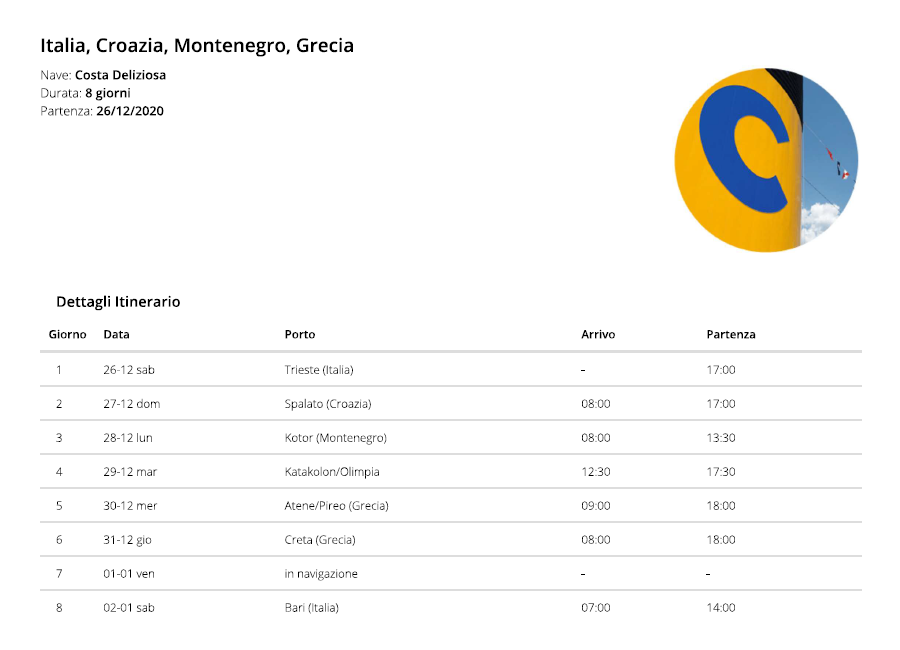Click the Data column header
900x650 pixels.
click(117, 335)
